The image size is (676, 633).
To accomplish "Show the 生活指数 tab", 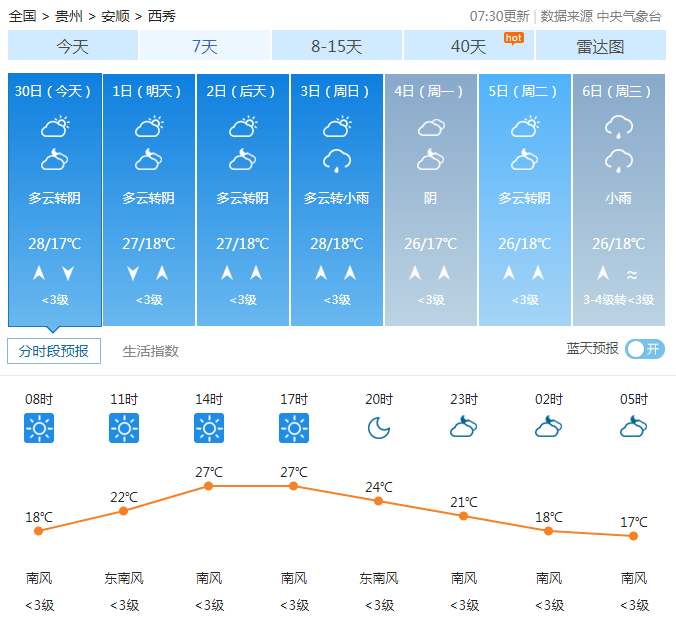I will 150,351.
